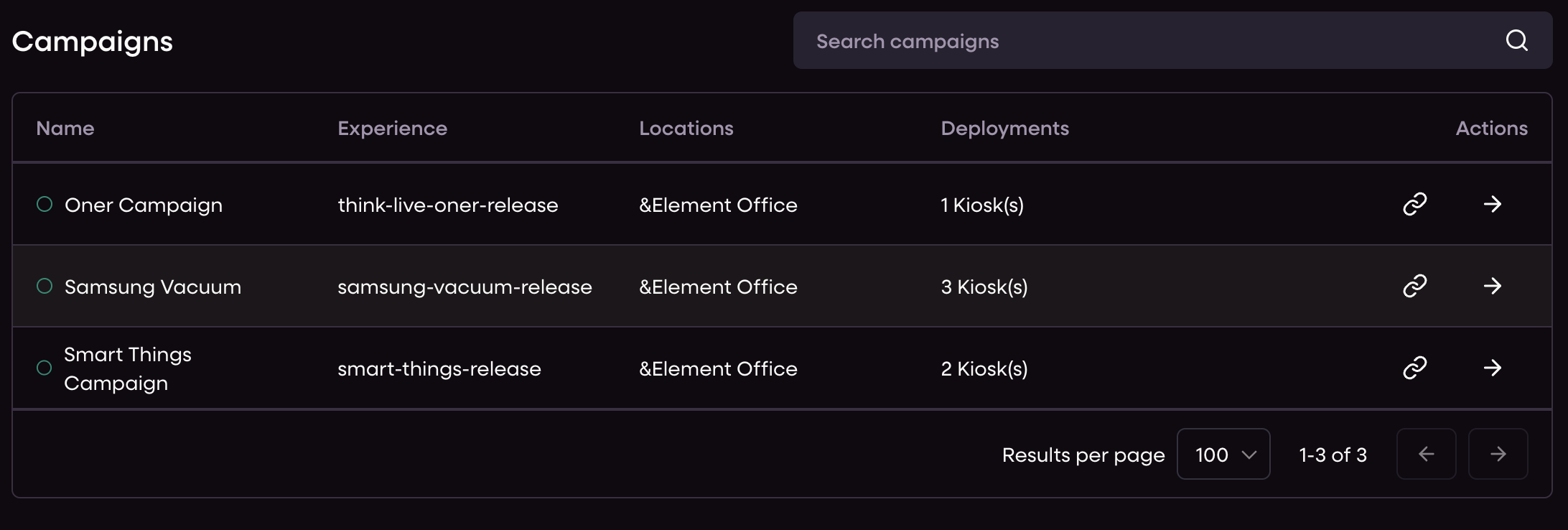Go to the previous results page
Screen dimensions: 1568x530
click(x=1427, y=454)
